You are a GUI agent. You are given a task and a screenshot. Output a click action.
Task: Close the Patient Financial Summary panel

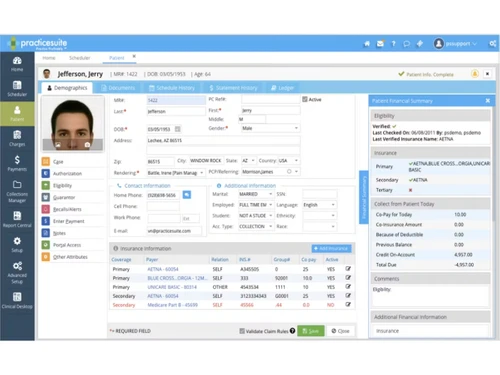point(488,101)
